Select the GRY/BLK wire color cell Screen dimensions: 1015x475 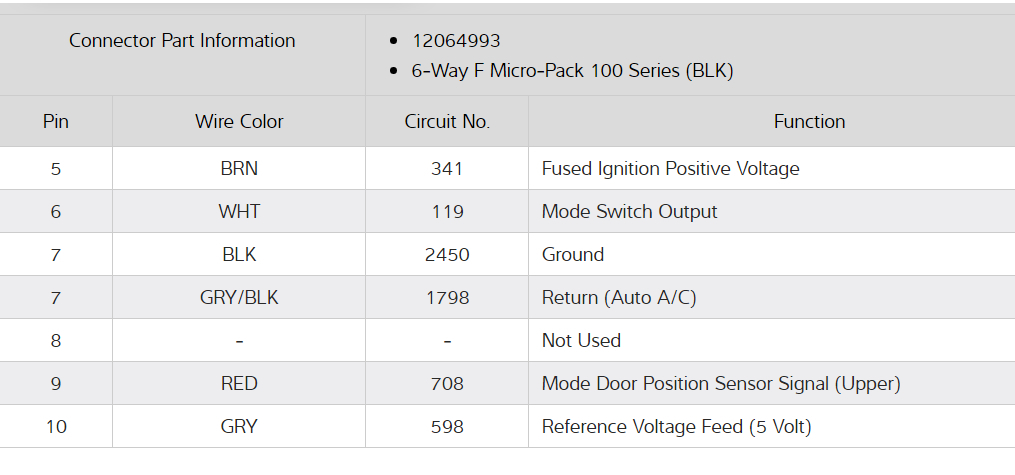tap(239, 298)
